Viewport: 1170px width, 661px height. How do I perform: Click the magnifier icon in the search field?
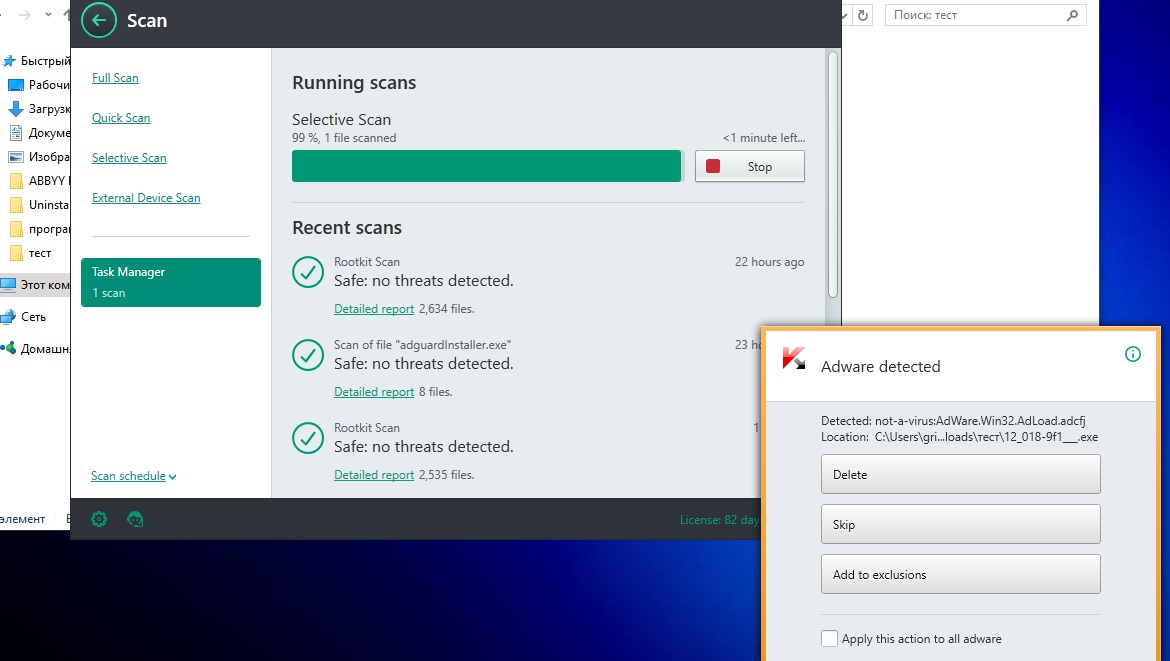(1071, 16)
